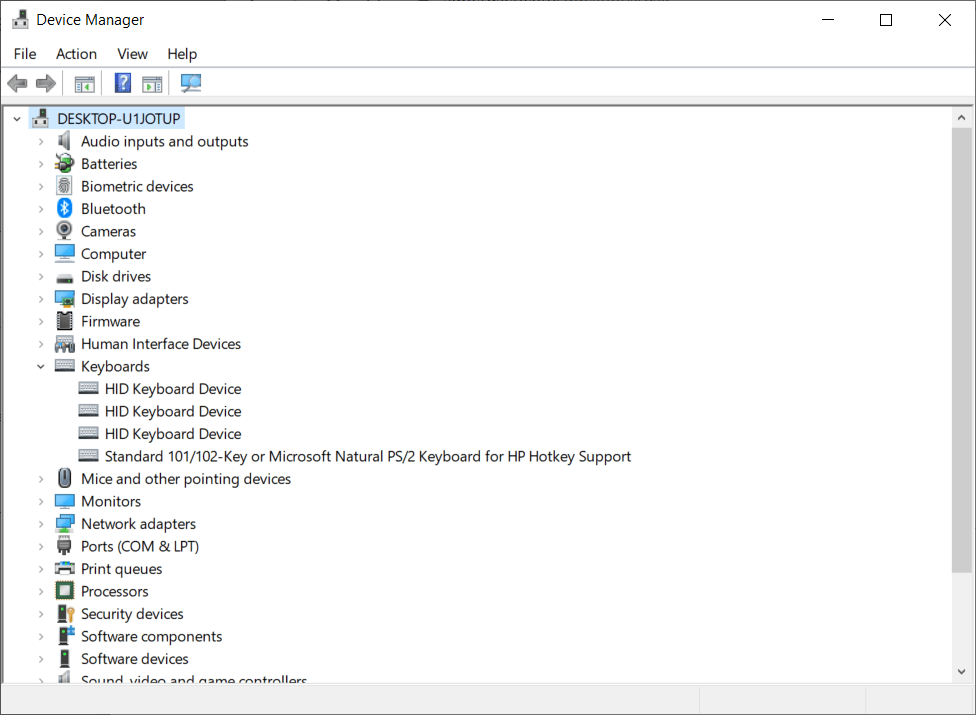Click the Software components icon
Image resolution: width=976 pixels, height=715 pixels.
[x=65, y=635]
